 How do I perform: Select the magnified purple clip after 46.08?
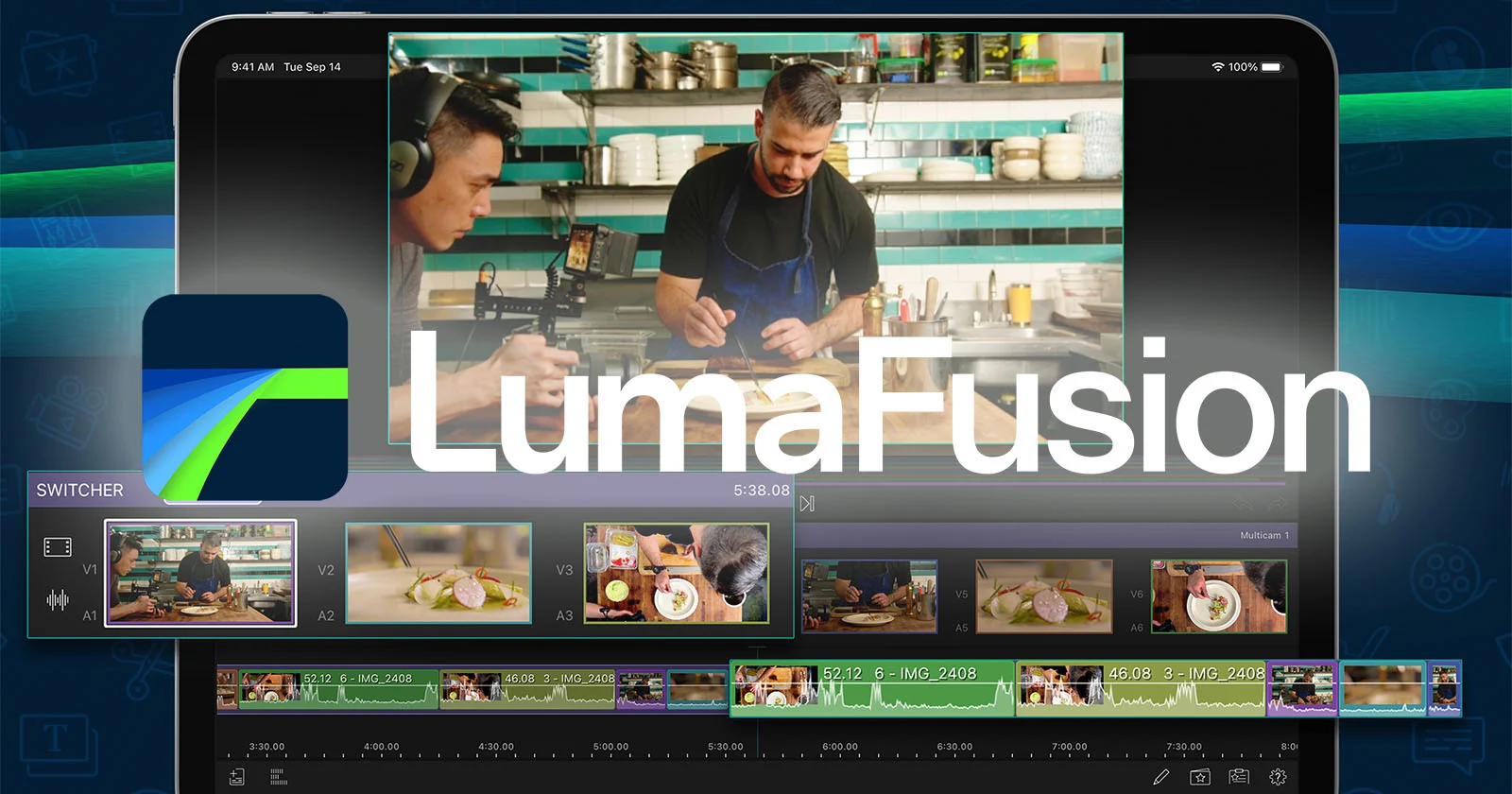(1302, 688)
